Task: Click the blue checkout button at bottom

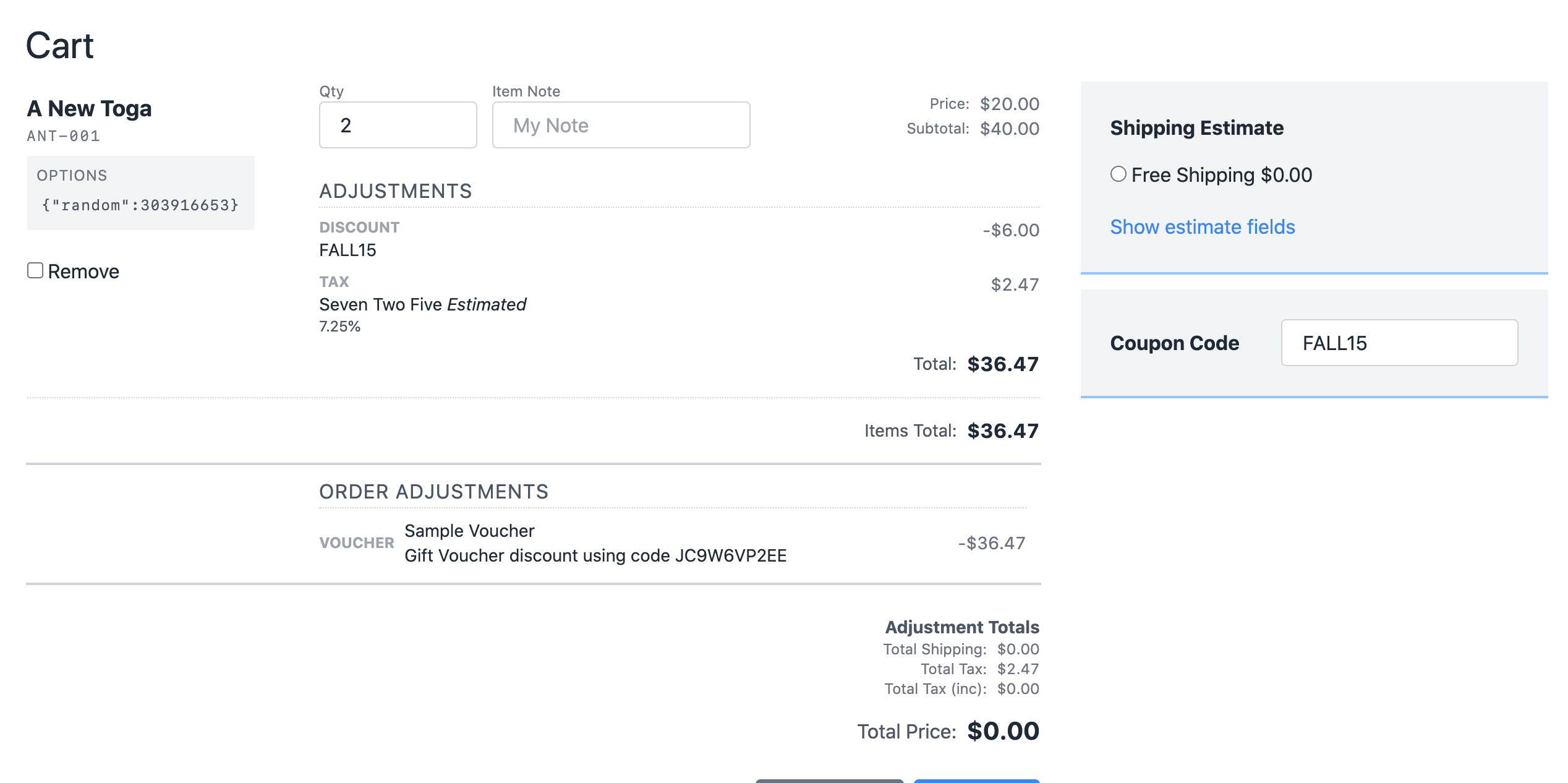Action: tap(976, 781)
